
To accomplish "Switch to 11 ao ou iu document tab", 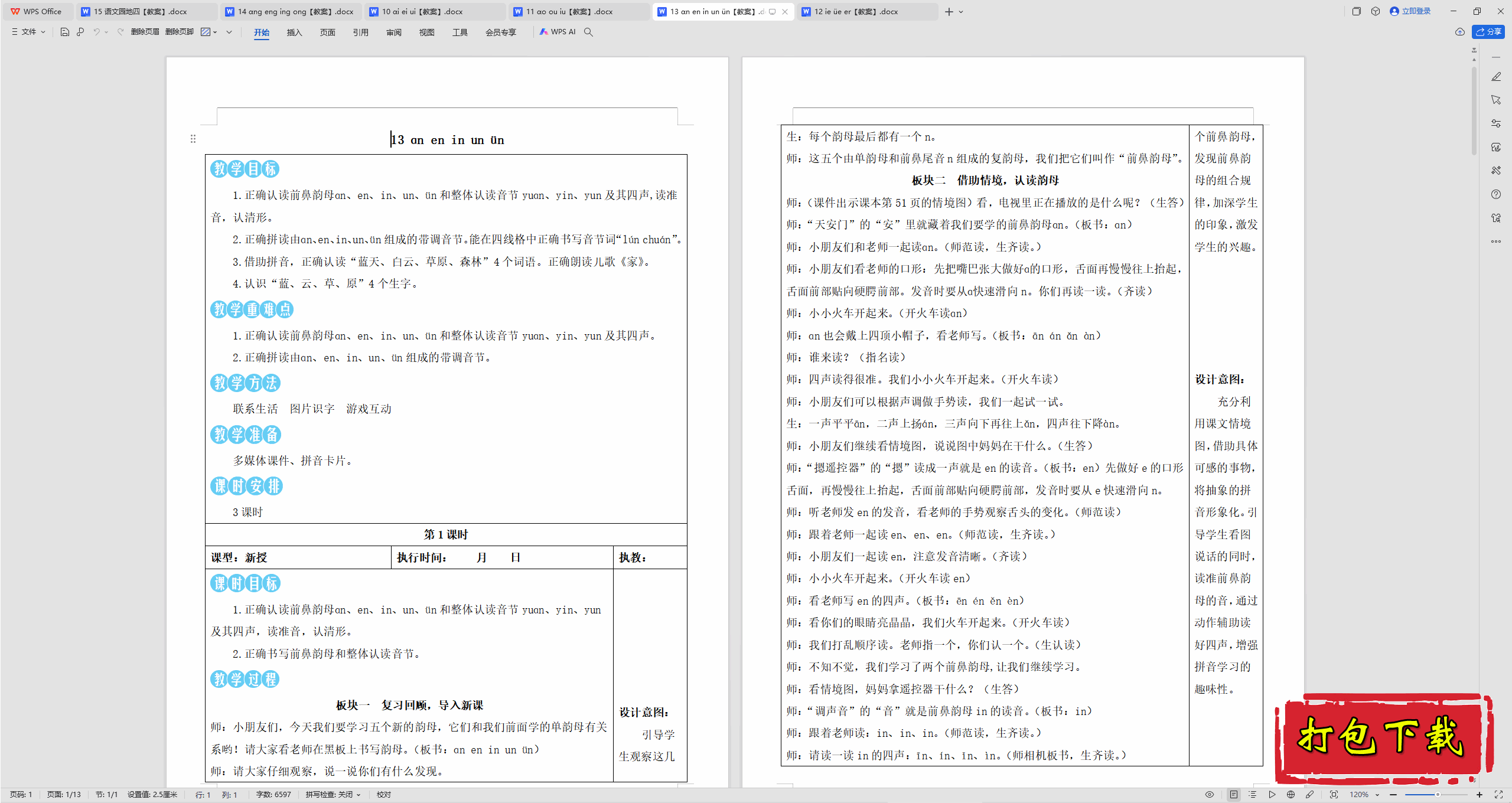I will (579, 11).
